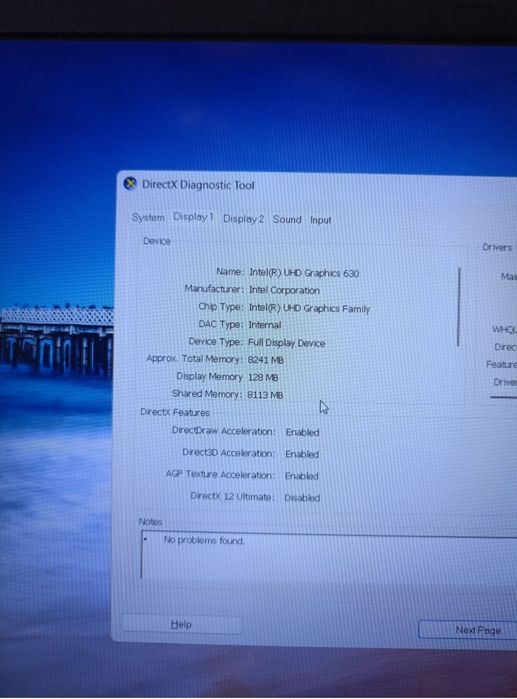Click shared memory value '8113 MB'
The width and height of the screenshot is (517, 699).
pyautogui.click(x=265, y=395)
